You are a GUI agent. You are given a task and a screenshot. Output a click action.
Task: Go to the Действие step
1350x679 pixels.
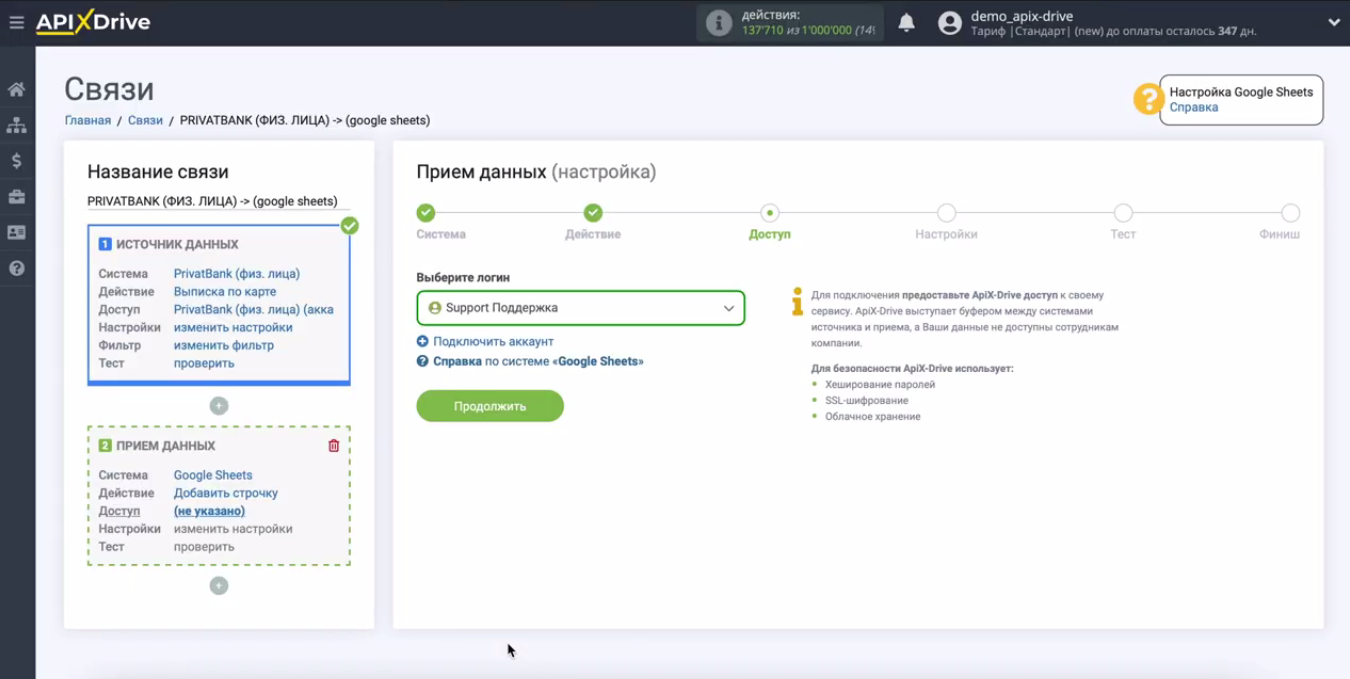click(x=593, y=213)
